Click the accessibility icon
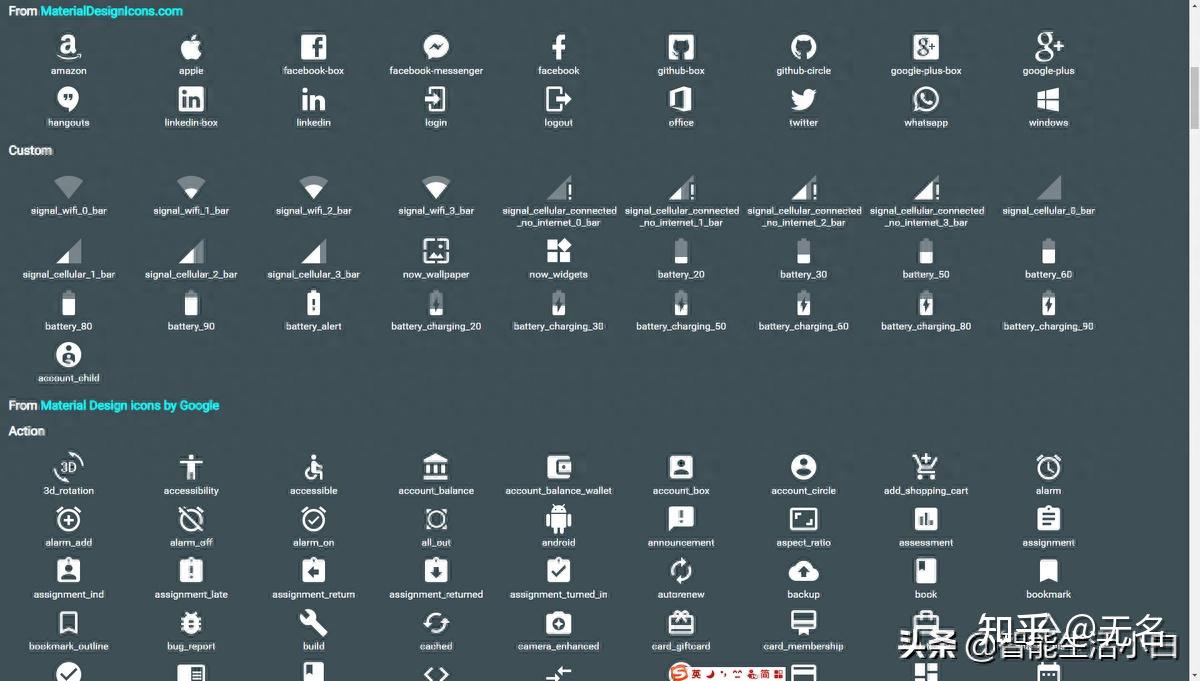The image size is (1200, 681). point(191,467)
